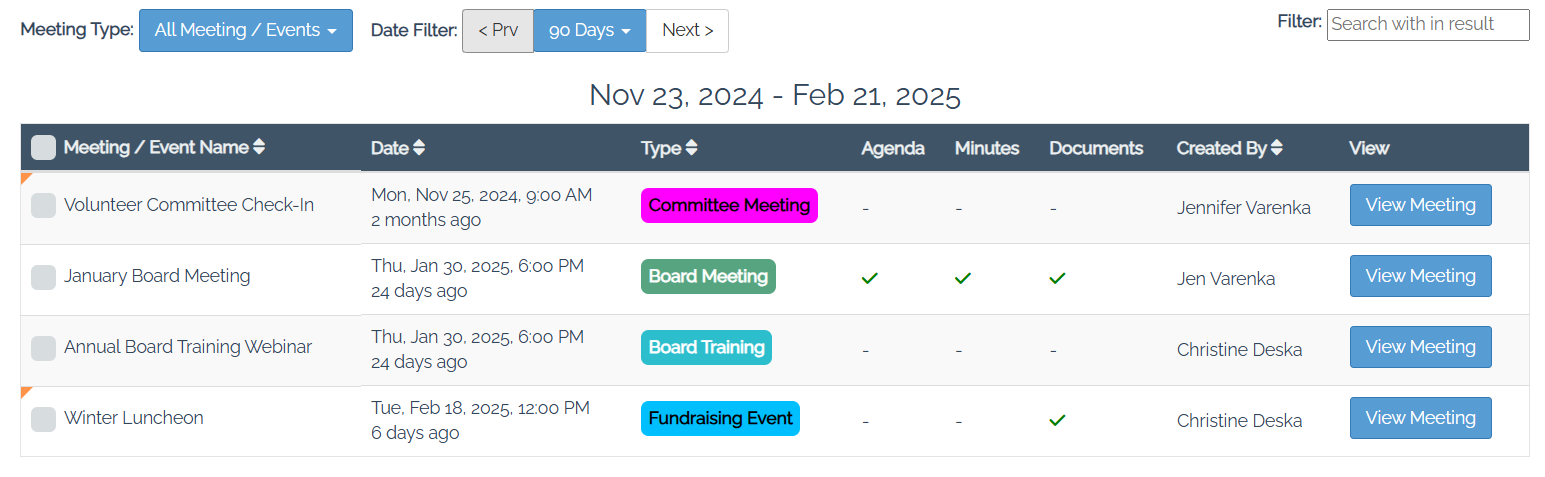Sort table by Type column
Image resolution: width=1545 pixels, height=477 pixels.
pos(691,147)
